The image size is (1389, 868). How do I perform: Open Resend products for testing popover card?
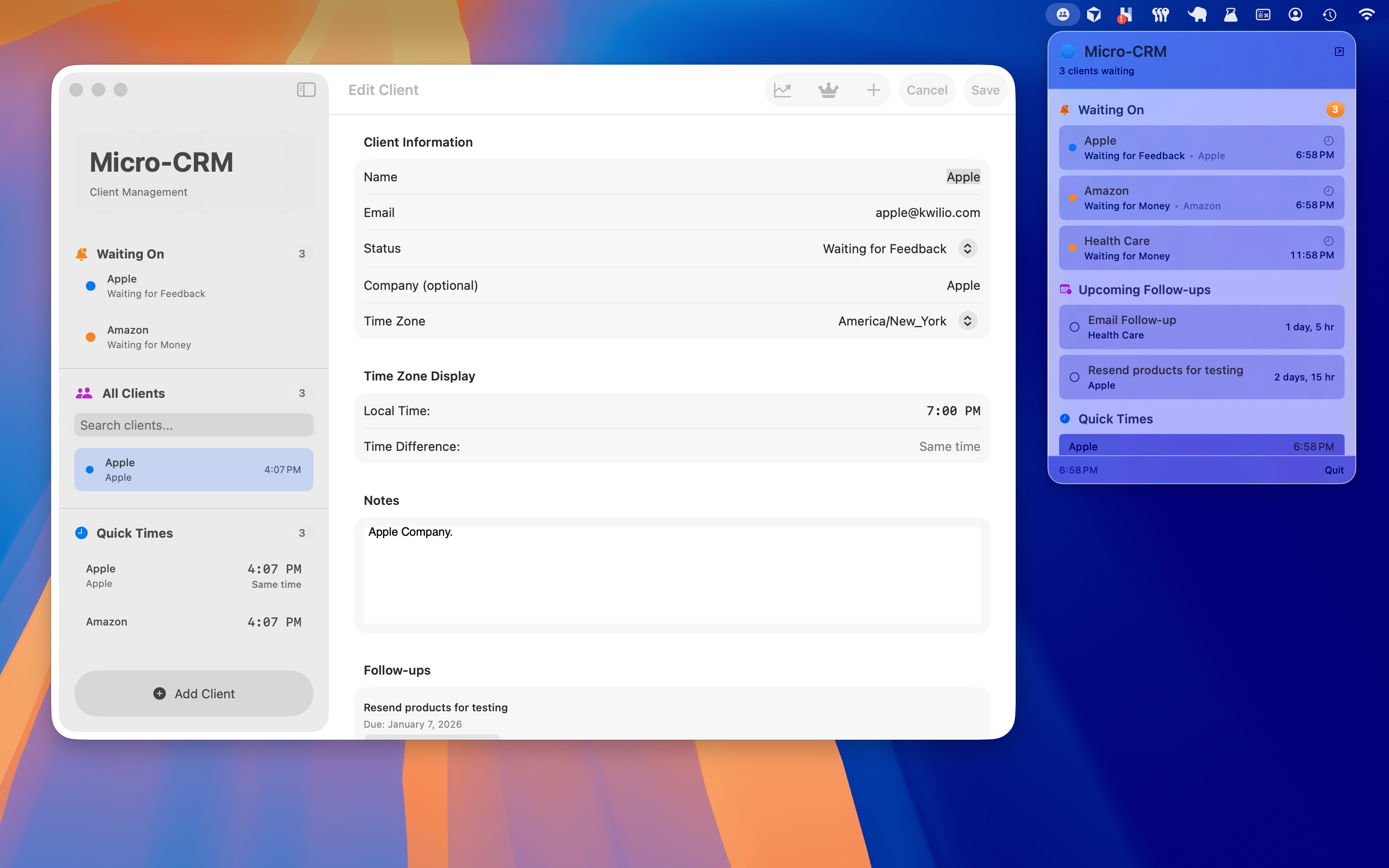pyautogui.click(x=1201, y=377)
